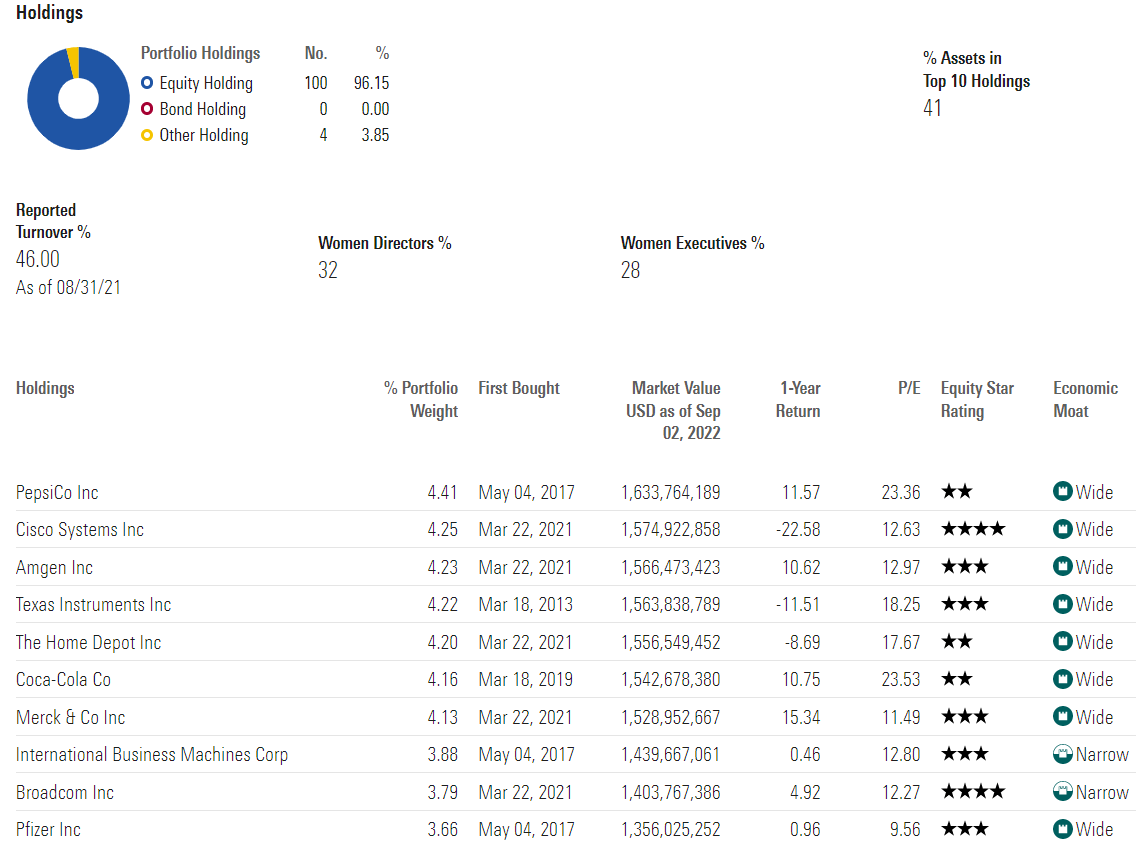Click Pfizer P/E value 9.56
This screenshot has height=846, width=1136.
pos(906,829)
